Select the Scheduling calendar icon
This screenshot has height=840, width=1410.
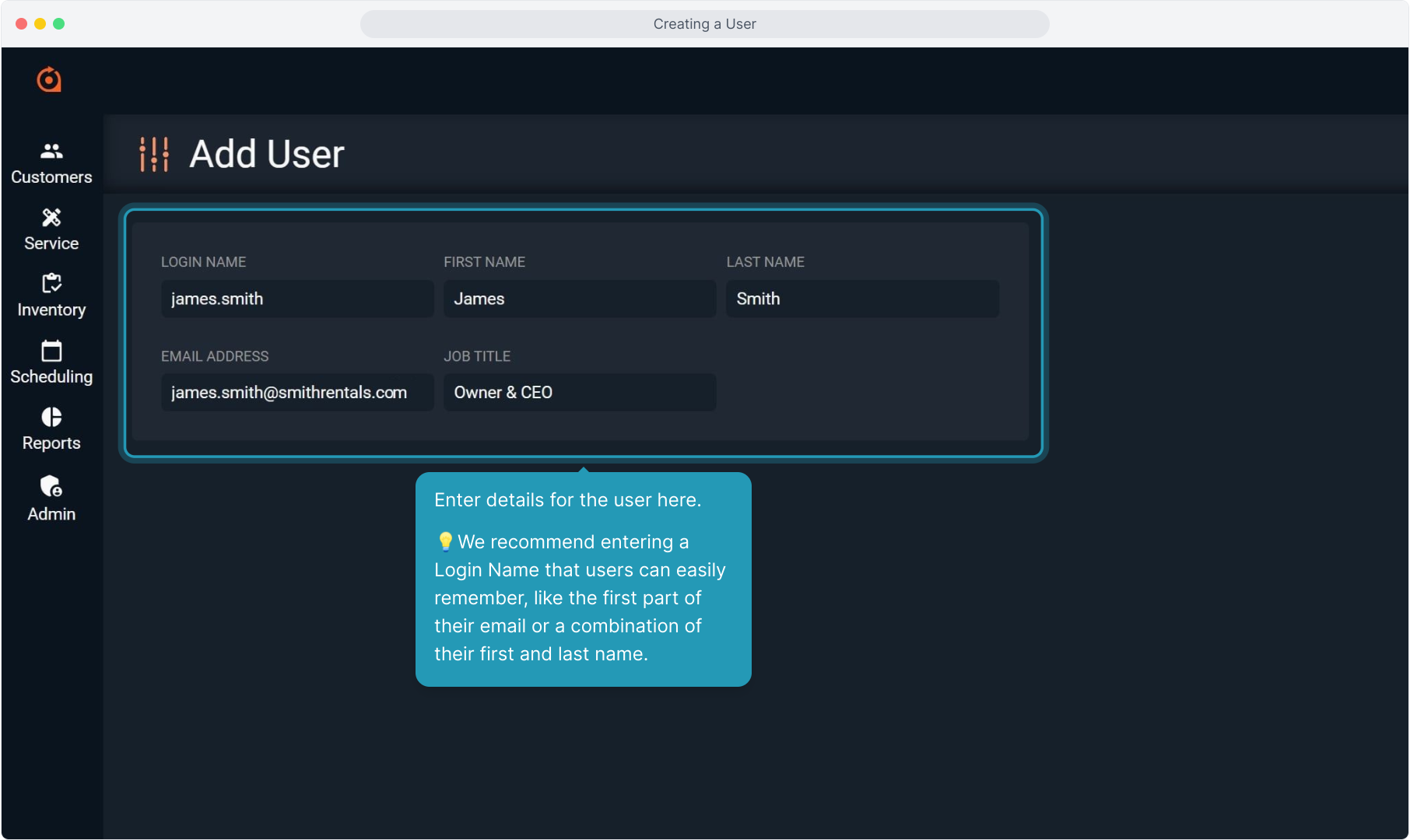coord(51,352)
